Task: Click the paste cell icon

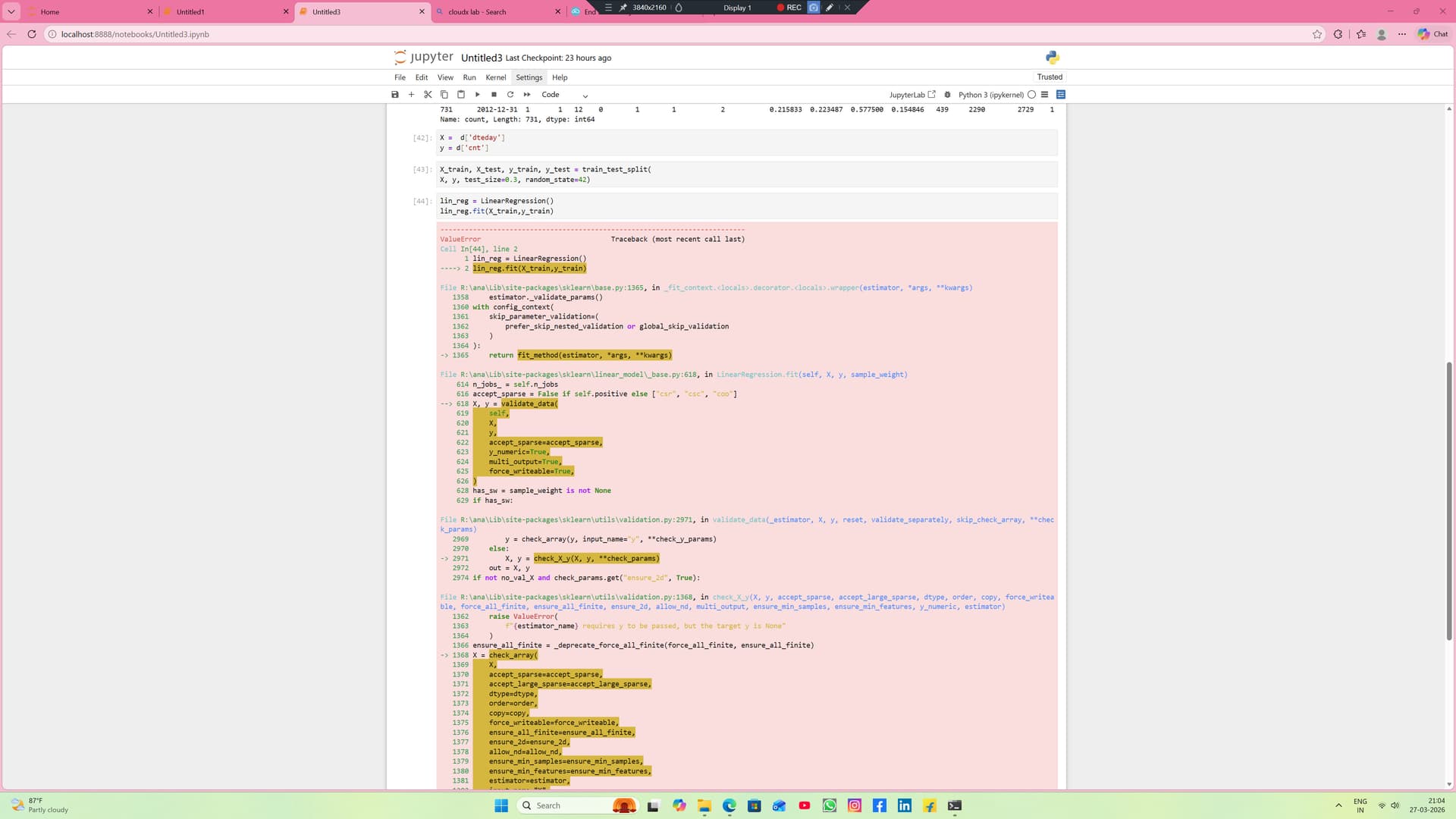Action: click(x=460, y=95)
